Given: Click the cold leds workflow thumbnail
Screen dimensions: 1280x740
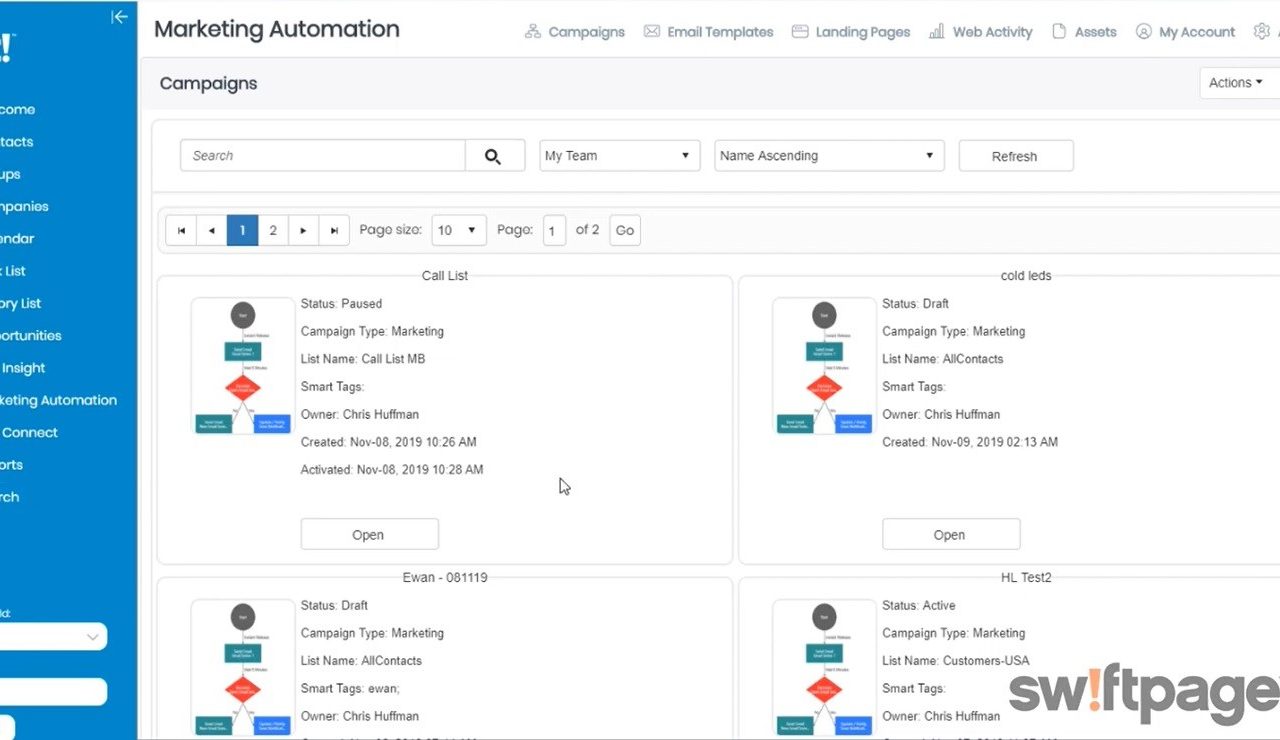Looking at the screenshot, I should click(x=823, y=366).
